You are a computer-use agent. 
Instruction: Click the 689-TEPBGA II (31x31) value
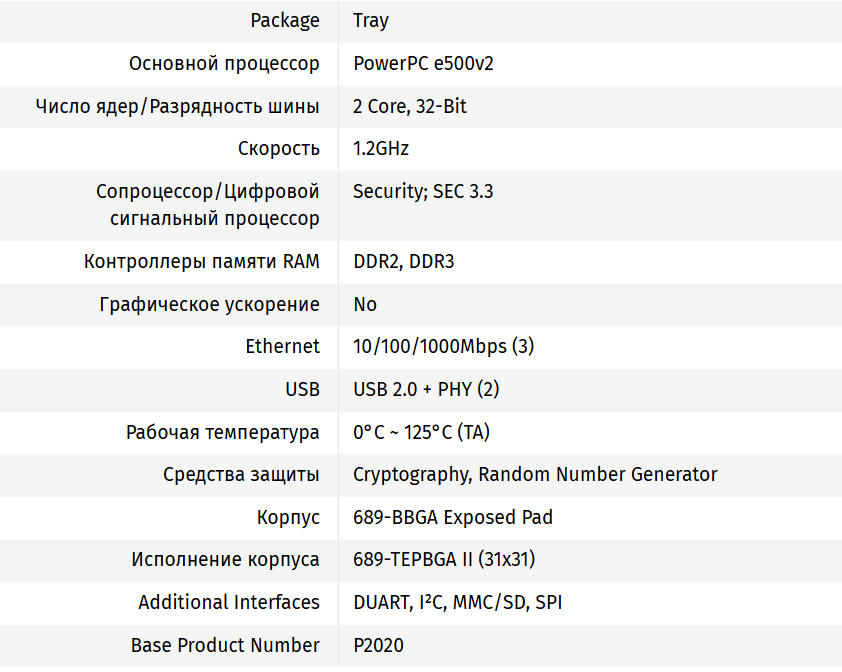pyautogui.click(x=451, y=560)
